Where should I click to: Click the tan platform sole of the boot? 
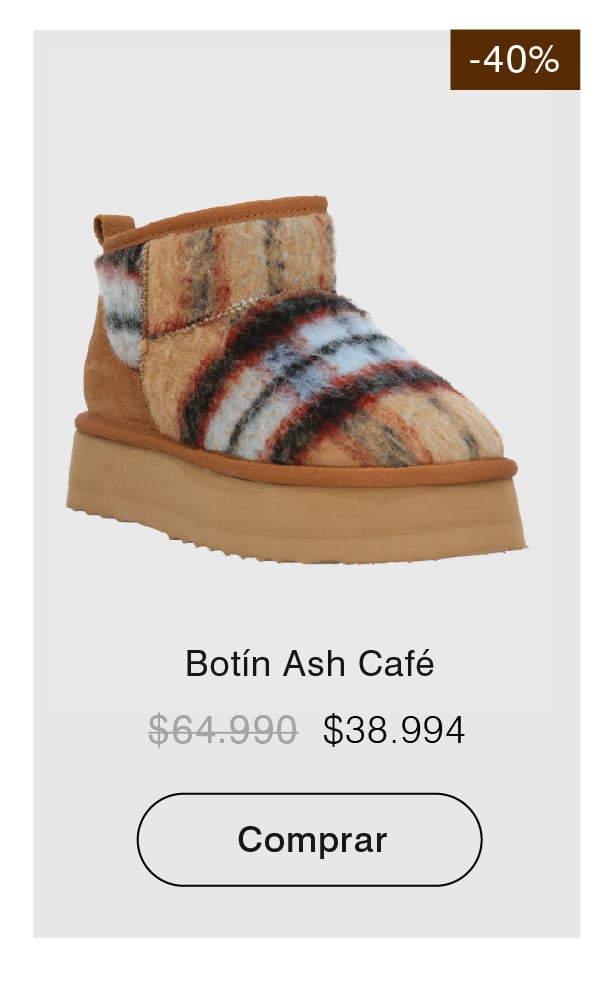coord(297,512)
